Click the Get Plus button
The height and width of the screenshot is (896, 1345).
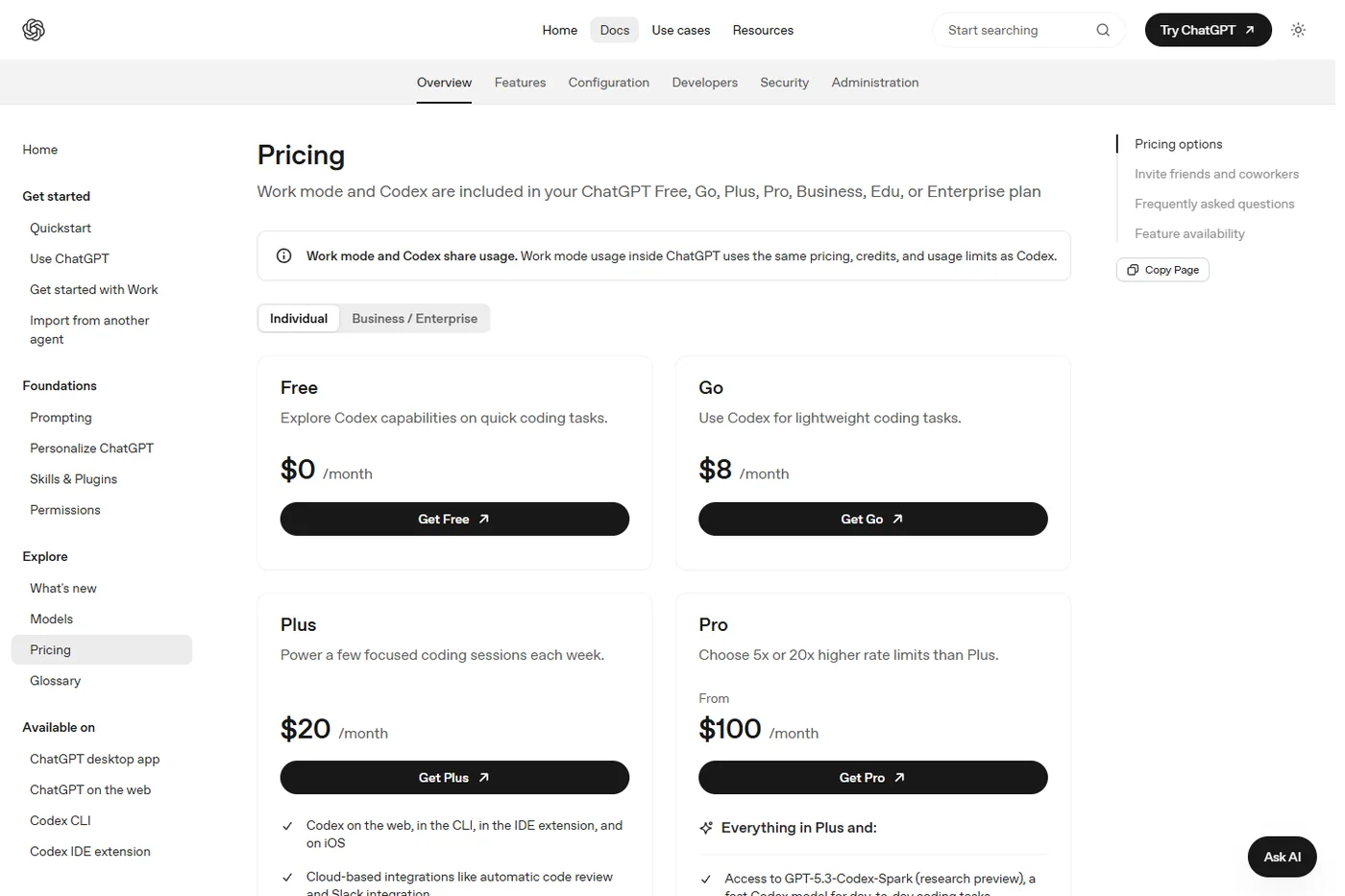454,778
